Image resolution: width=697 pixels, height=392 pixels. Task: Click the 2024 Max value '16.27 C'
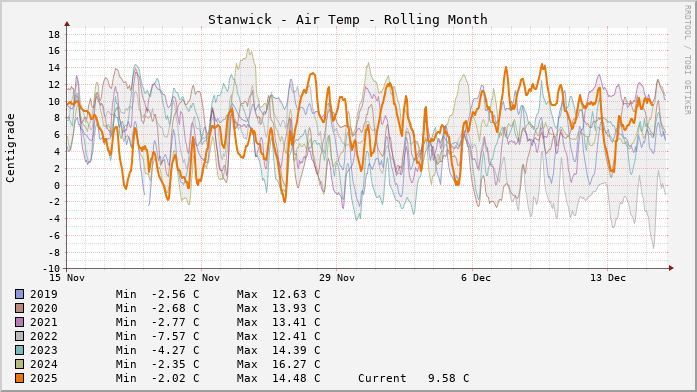(x=296, y=364)
